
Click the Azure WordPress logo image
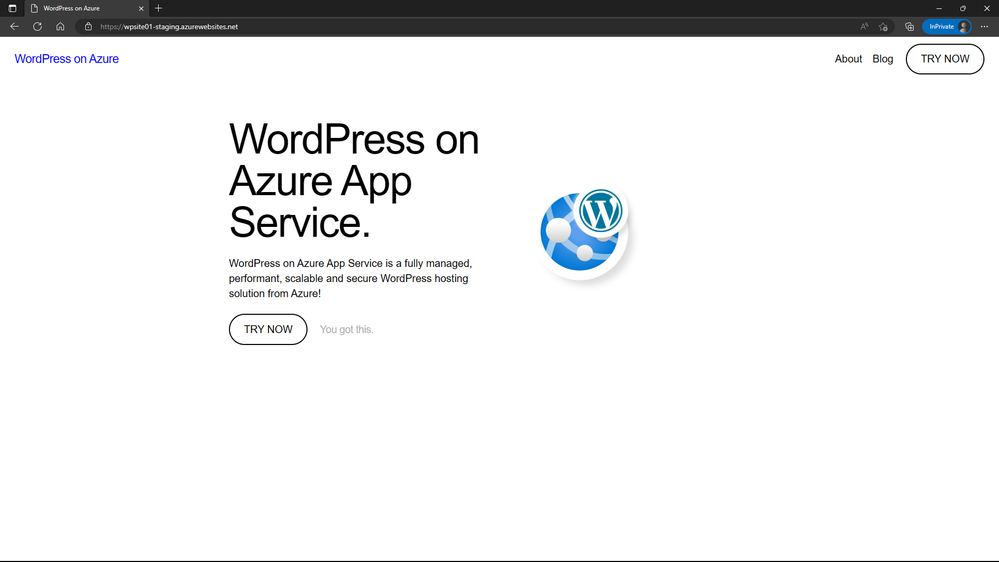[584, 234]
